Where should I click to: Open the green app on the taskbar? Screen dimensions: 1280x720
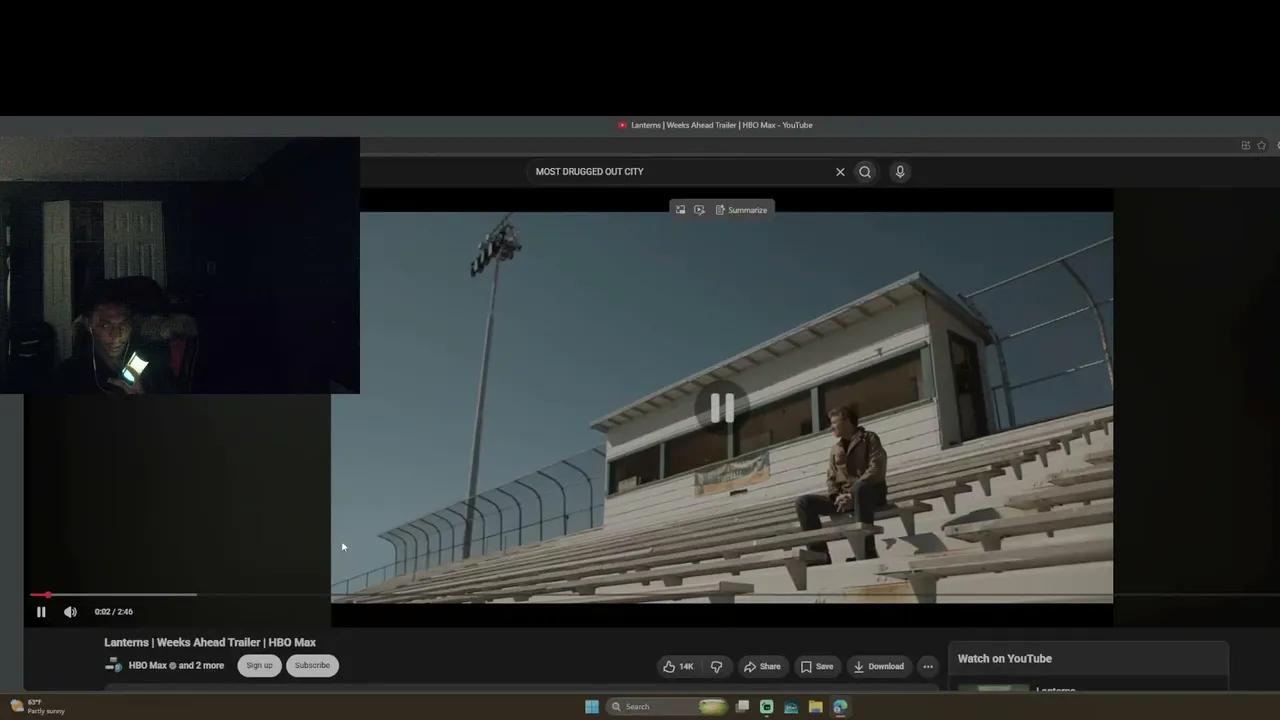click(x=767, y=707)
